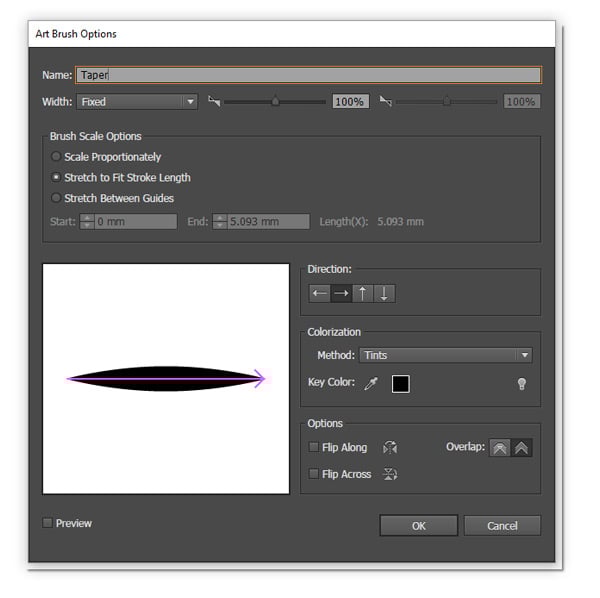Image resolution: width=600 pixels, height=598 pixels.
Task: Set brush direction to left arrow
Action: pos(320,293)
